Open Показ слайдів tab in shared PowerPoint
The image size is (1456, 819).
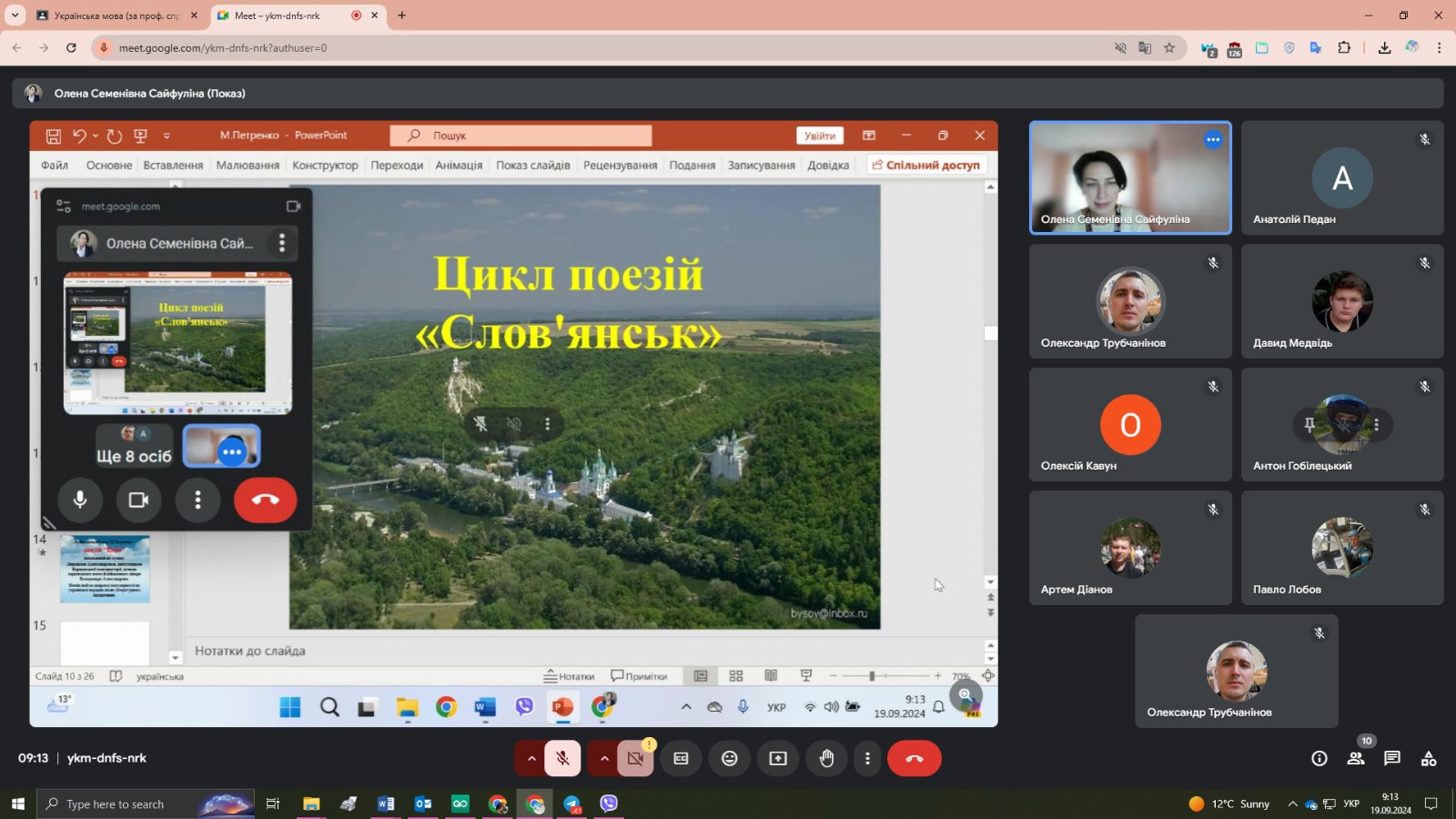pos(533,165)
